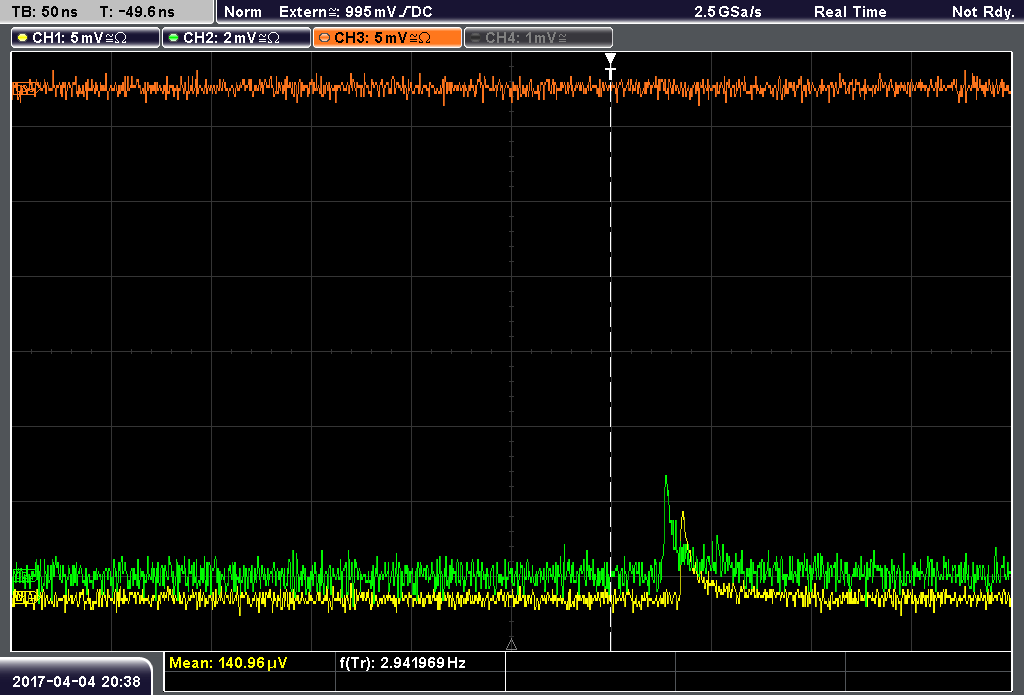Screen dimensions: 1024x695
Task: Enable the greyed-out CH4 1 mV tab
Action: coord(538,38)
